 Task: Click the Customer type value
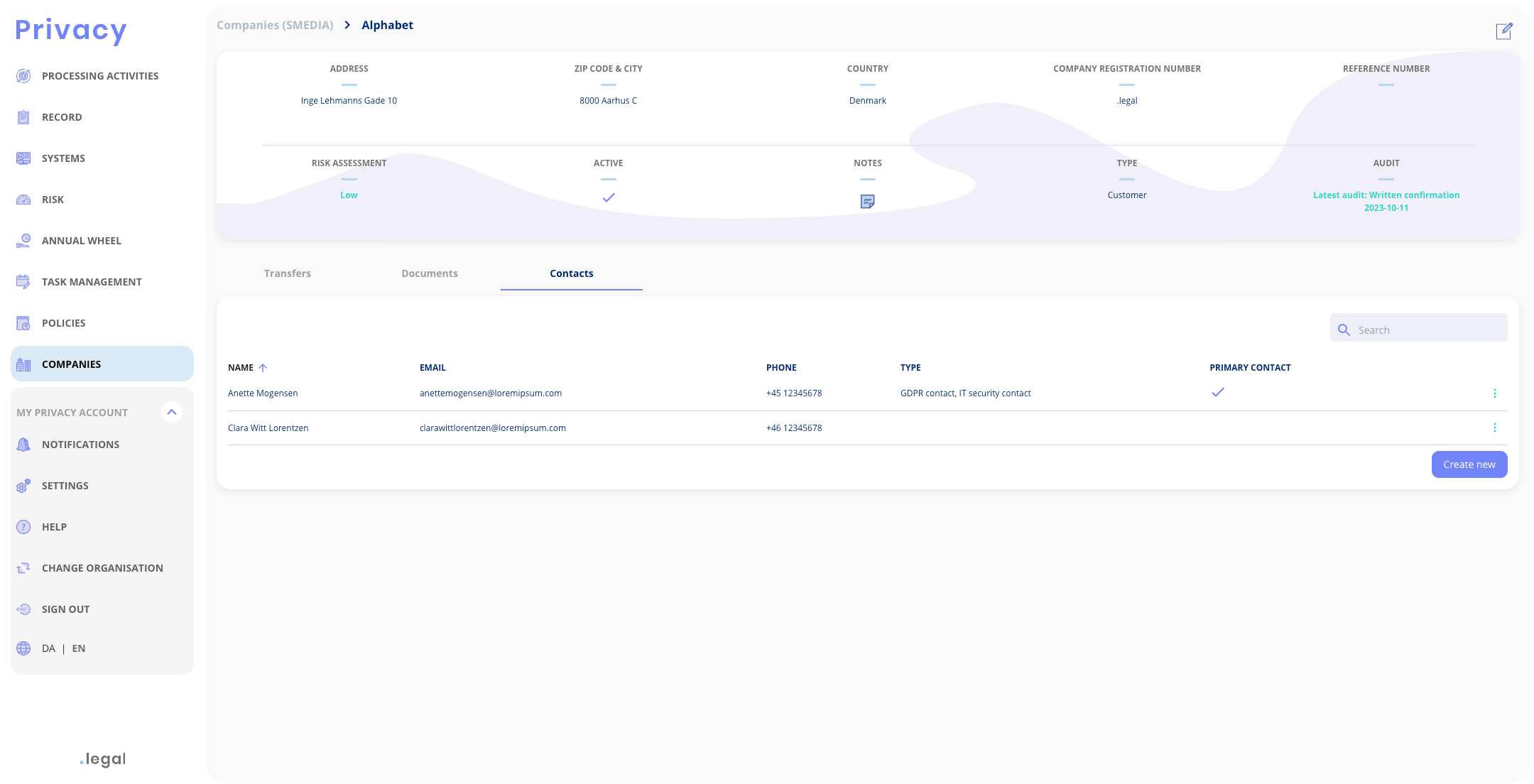[x=1127, y=195]
